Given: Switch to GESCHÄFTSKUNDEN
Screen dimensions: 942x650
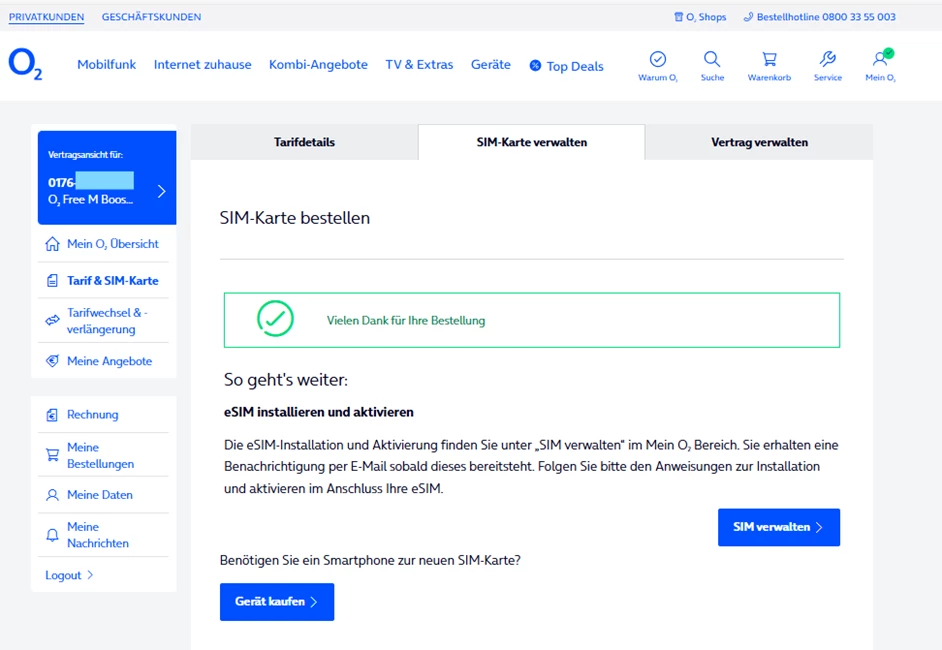Looking at the screenshot, I should 151,17.
